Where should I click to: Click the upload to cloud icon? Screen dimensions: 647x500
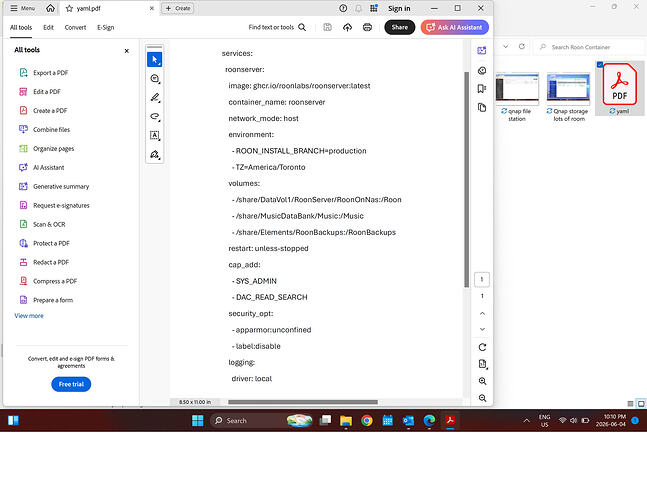(x=347, y=27)
